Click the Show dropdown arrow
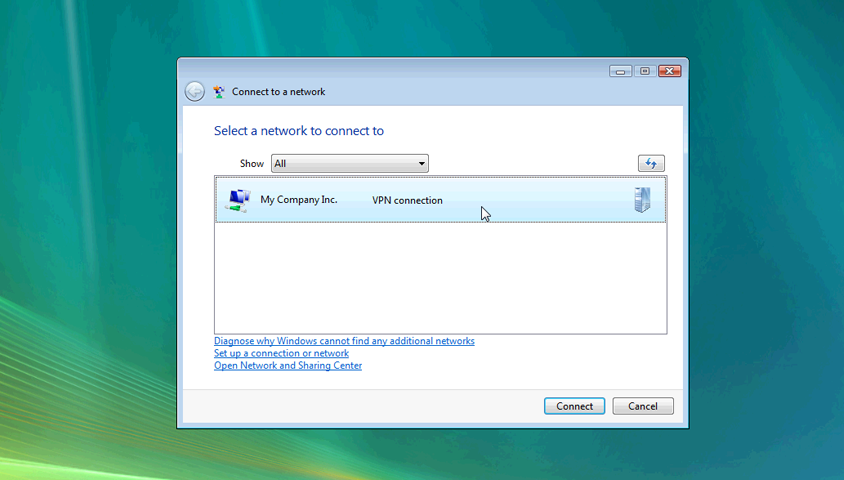Screen dimensions: 844x480 pyautogui.click(x=421, y=163)
